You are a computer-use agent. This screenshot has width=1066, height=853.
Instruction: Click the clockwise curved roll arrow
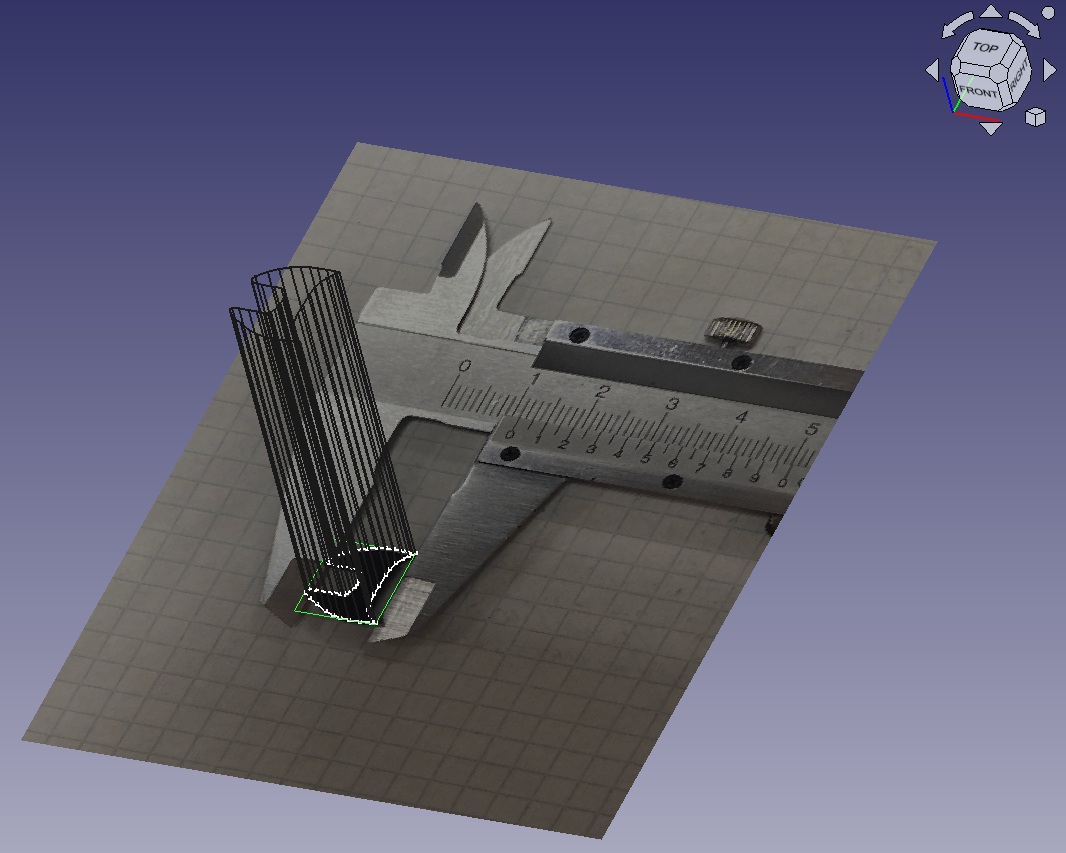point(1023,23)
